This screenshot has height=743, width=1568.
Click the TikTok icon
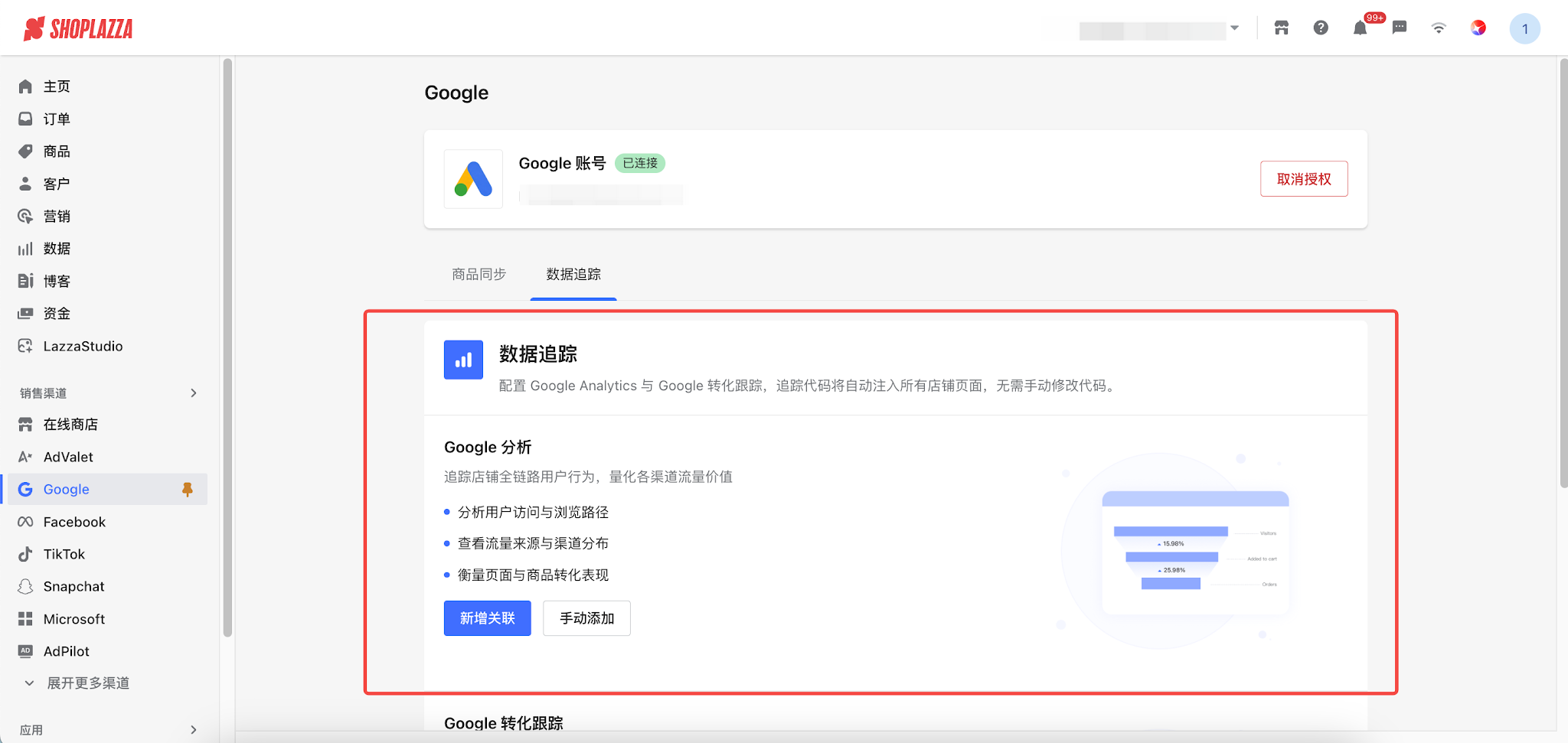25,554
